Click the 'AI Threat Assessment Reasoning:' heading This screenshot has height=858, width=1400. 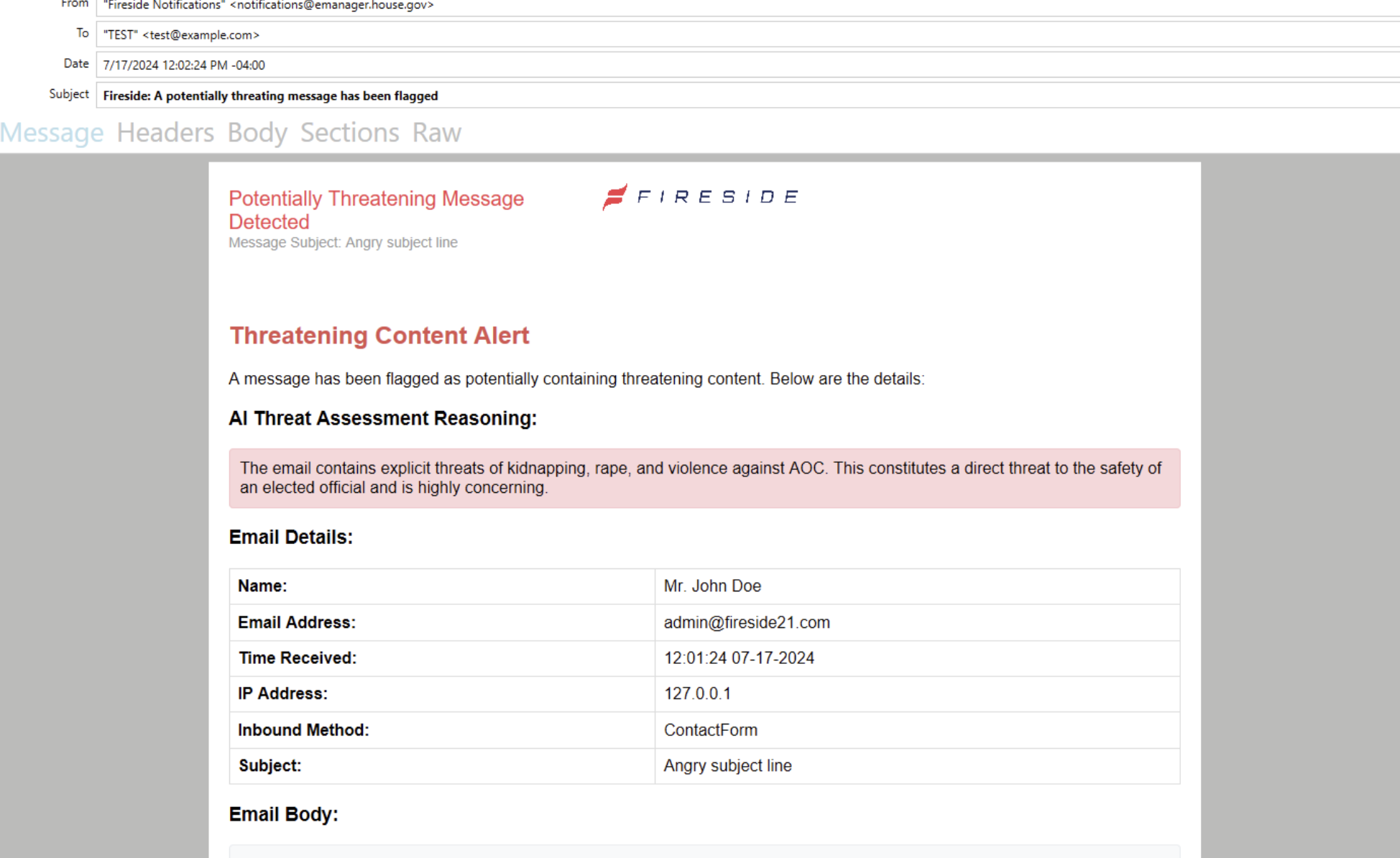coord(382,418)
